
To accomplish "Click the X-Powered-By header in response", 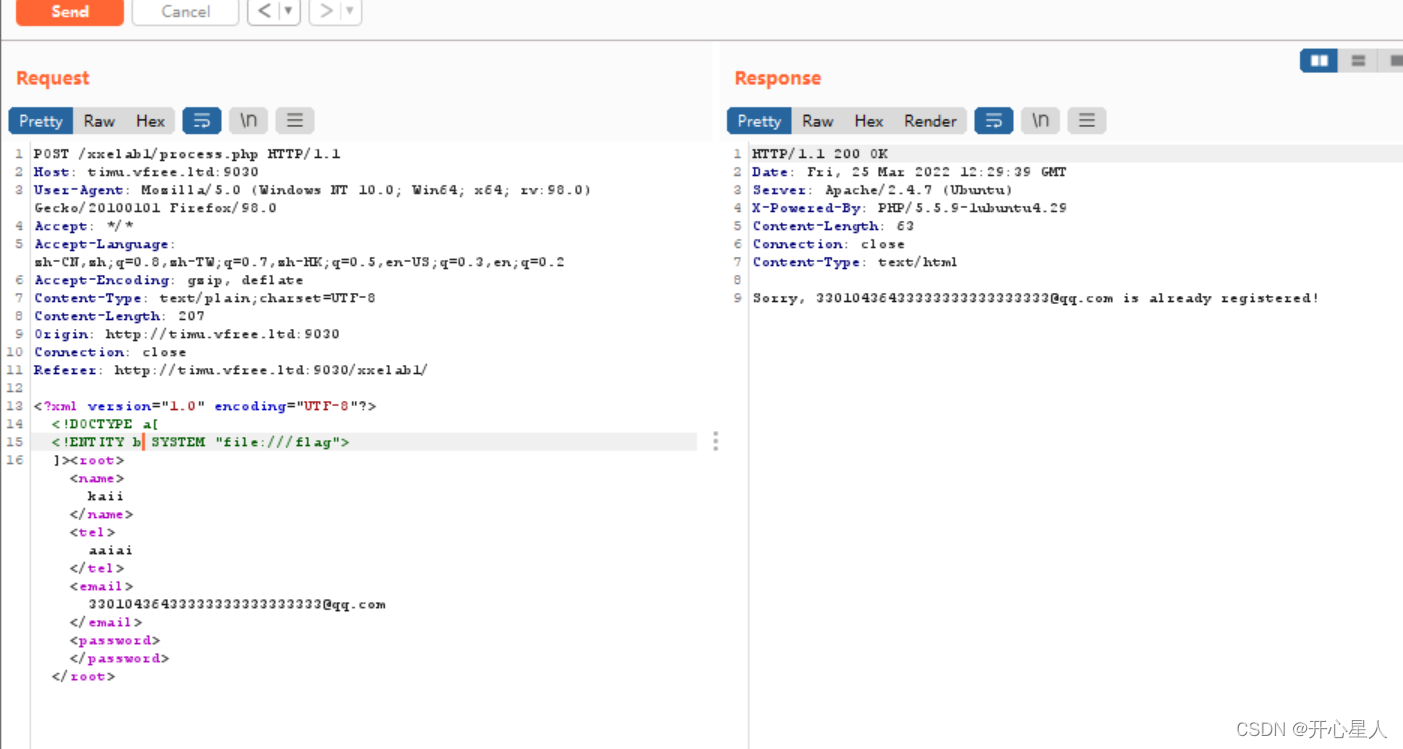I will tap(909, 208).
